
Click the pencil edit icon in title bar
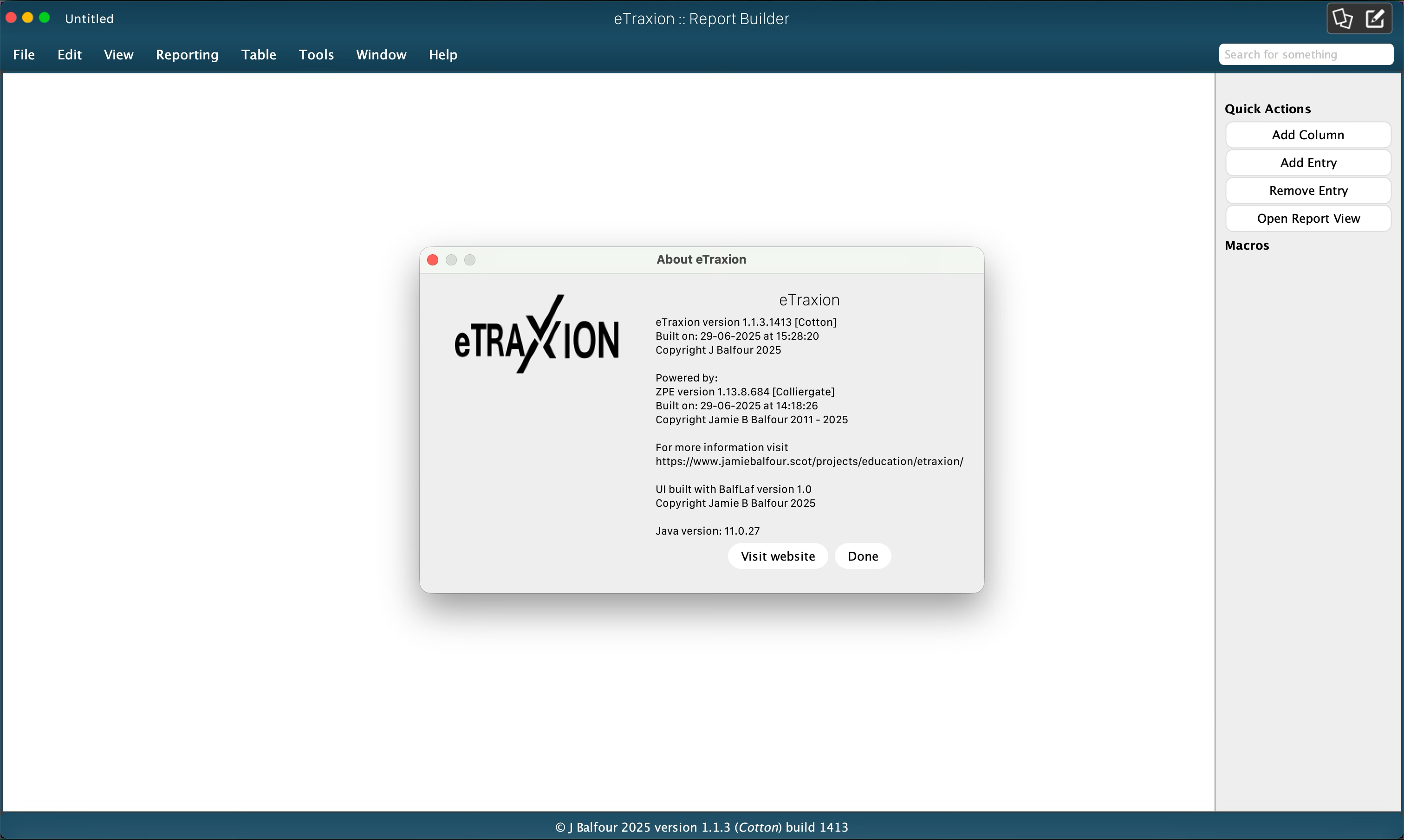point(1376,19)
